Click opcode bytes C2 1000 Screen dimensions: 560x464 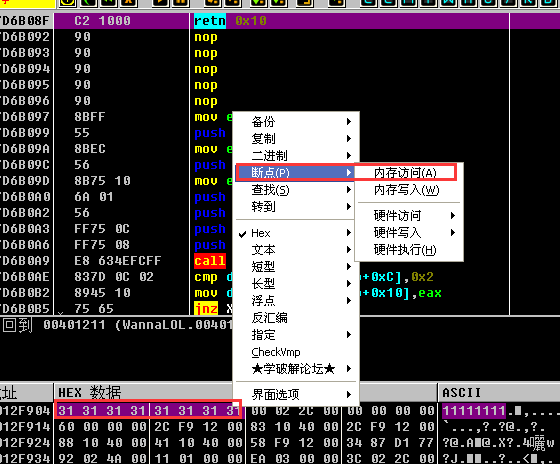tap(102, 21)
